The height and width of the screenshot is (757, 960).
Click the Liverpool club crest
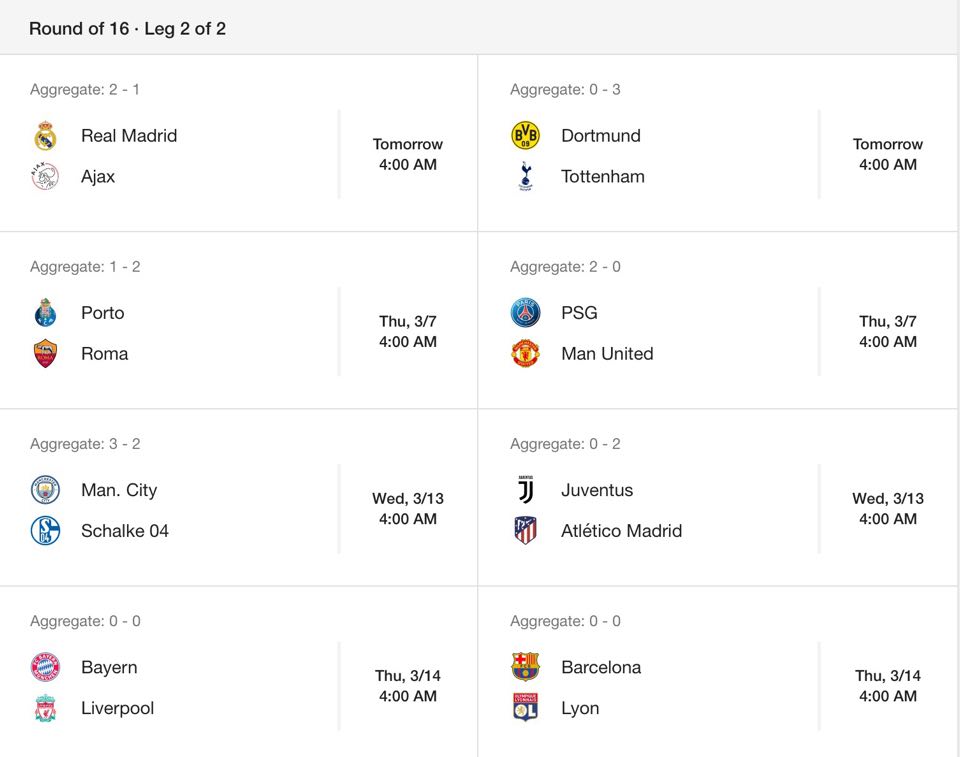coord(45,707)
